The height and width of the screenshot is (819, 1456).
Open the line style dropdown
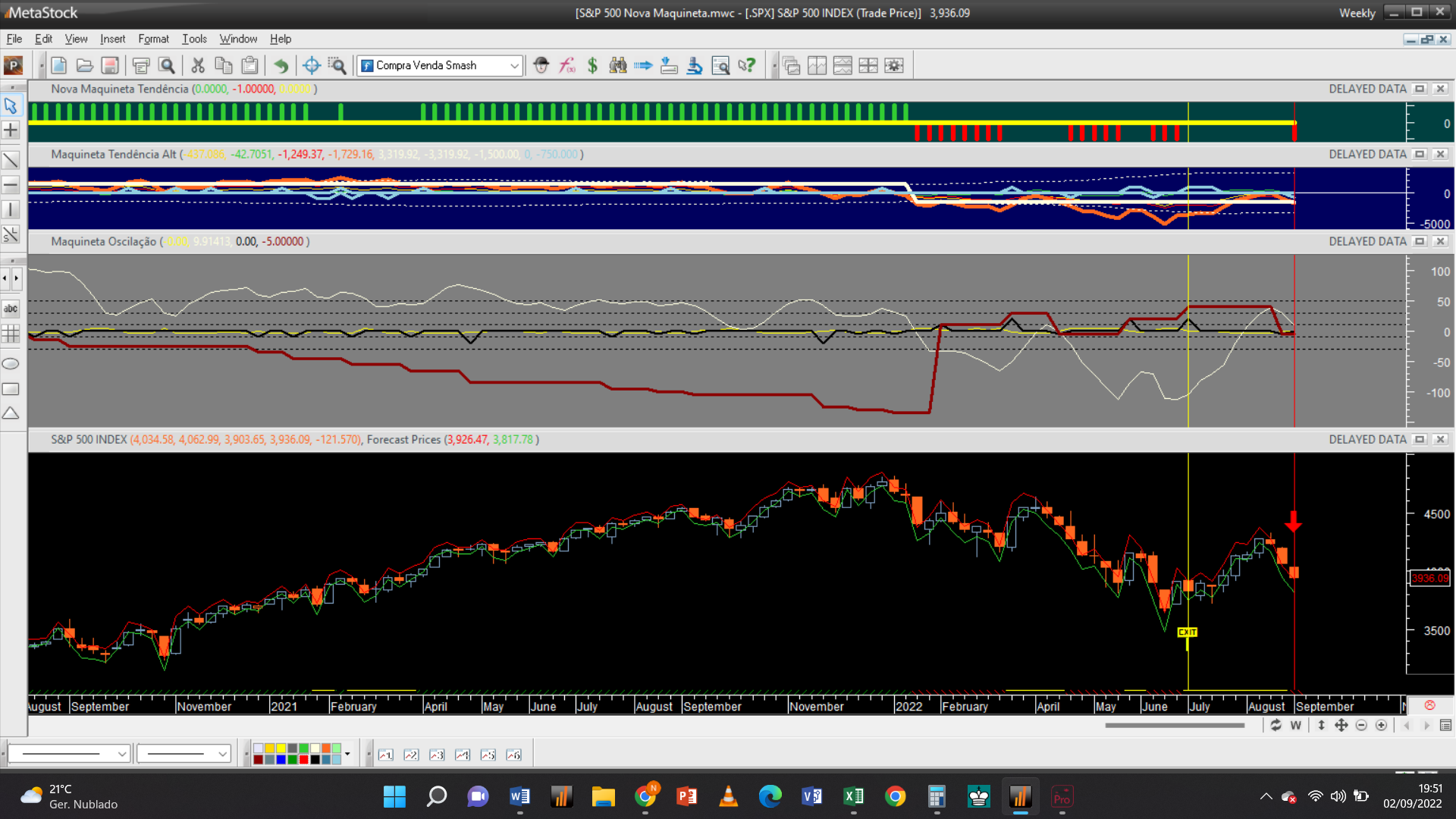(x=121, y=754)
